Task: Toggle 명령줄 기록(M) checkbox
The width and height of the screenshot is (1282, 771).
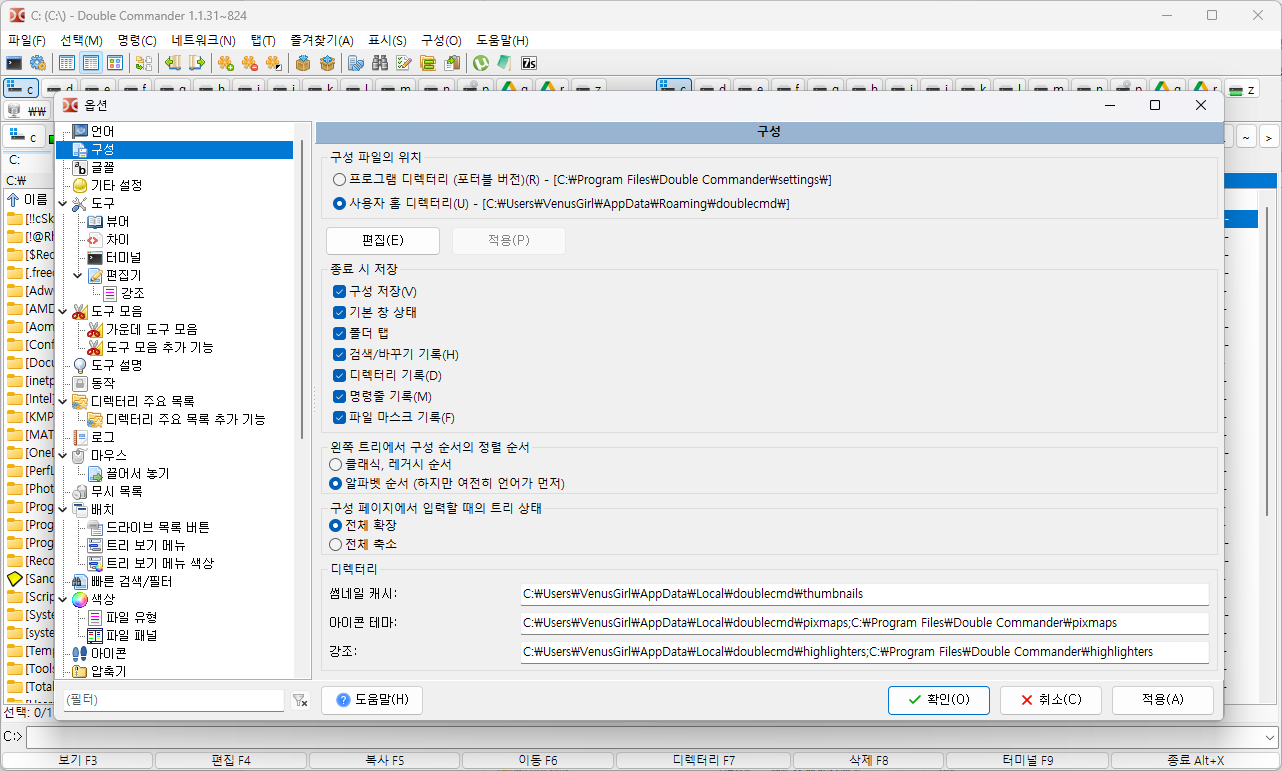Action: [339, 396]
